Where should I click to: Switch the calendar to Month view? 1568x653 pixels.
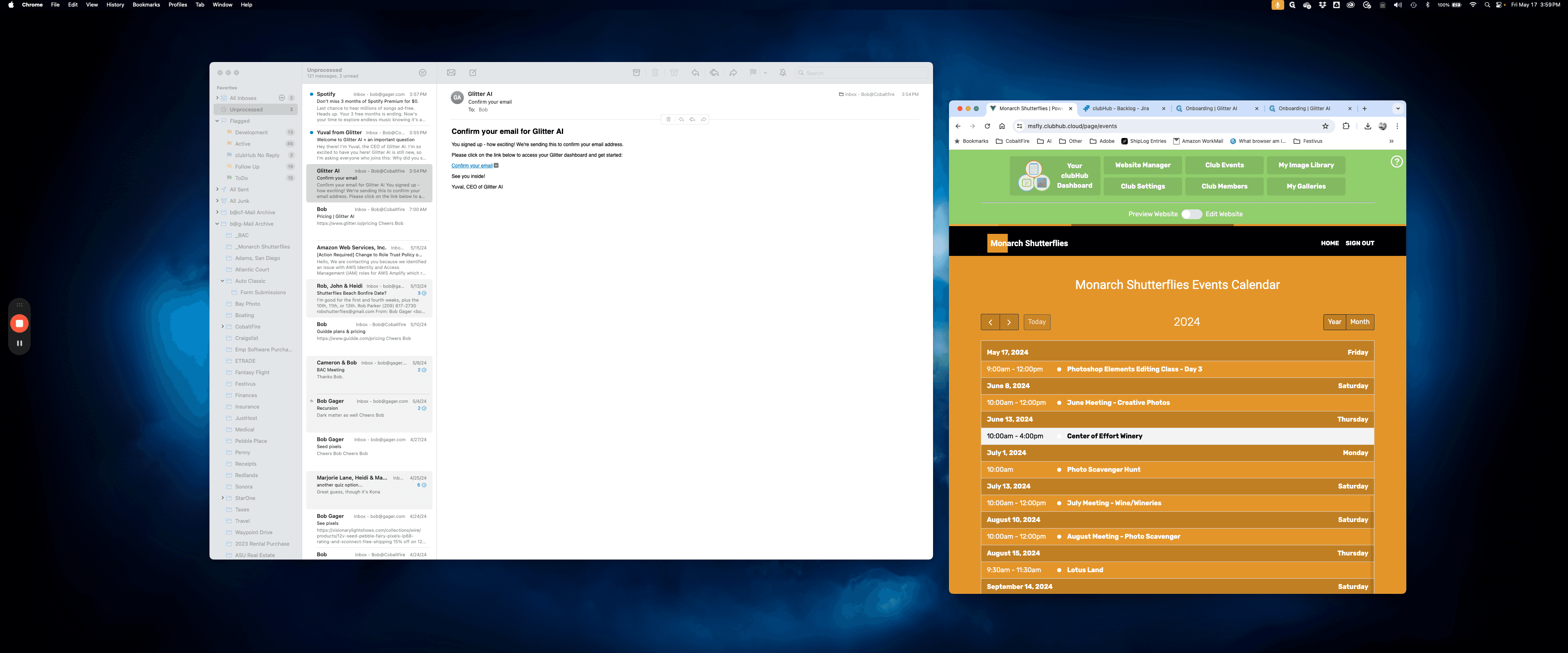1359,322
